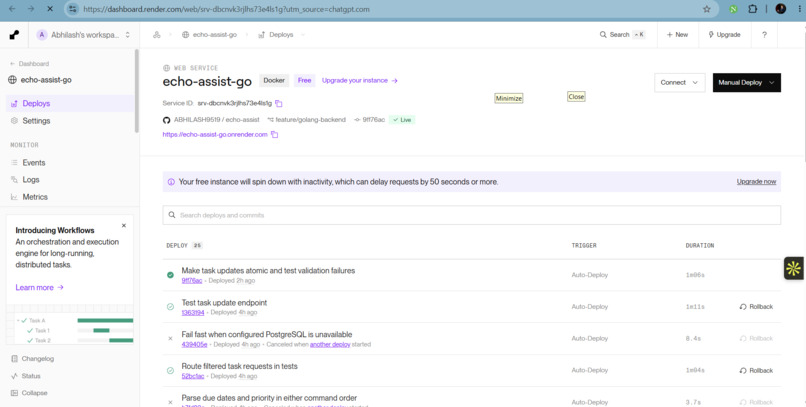Click 'Make task updates atomic' deploy title

point(268,271)
